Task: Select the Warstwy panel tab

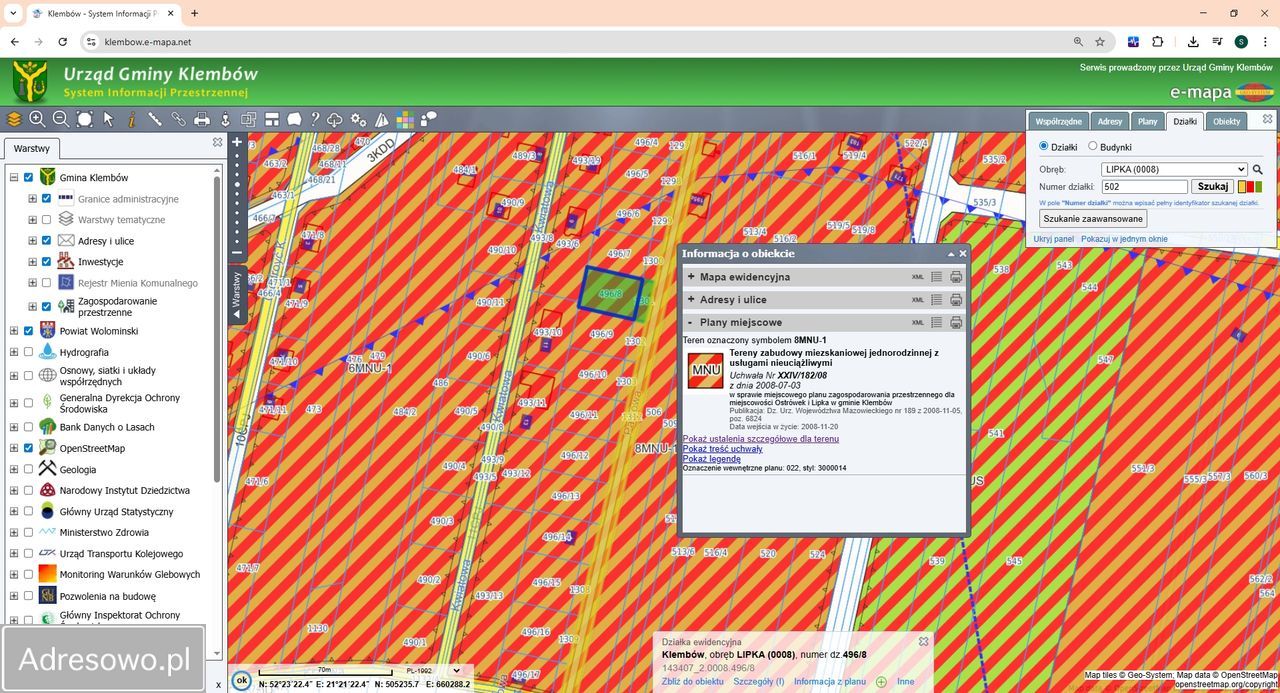Action: click(32, 148)
